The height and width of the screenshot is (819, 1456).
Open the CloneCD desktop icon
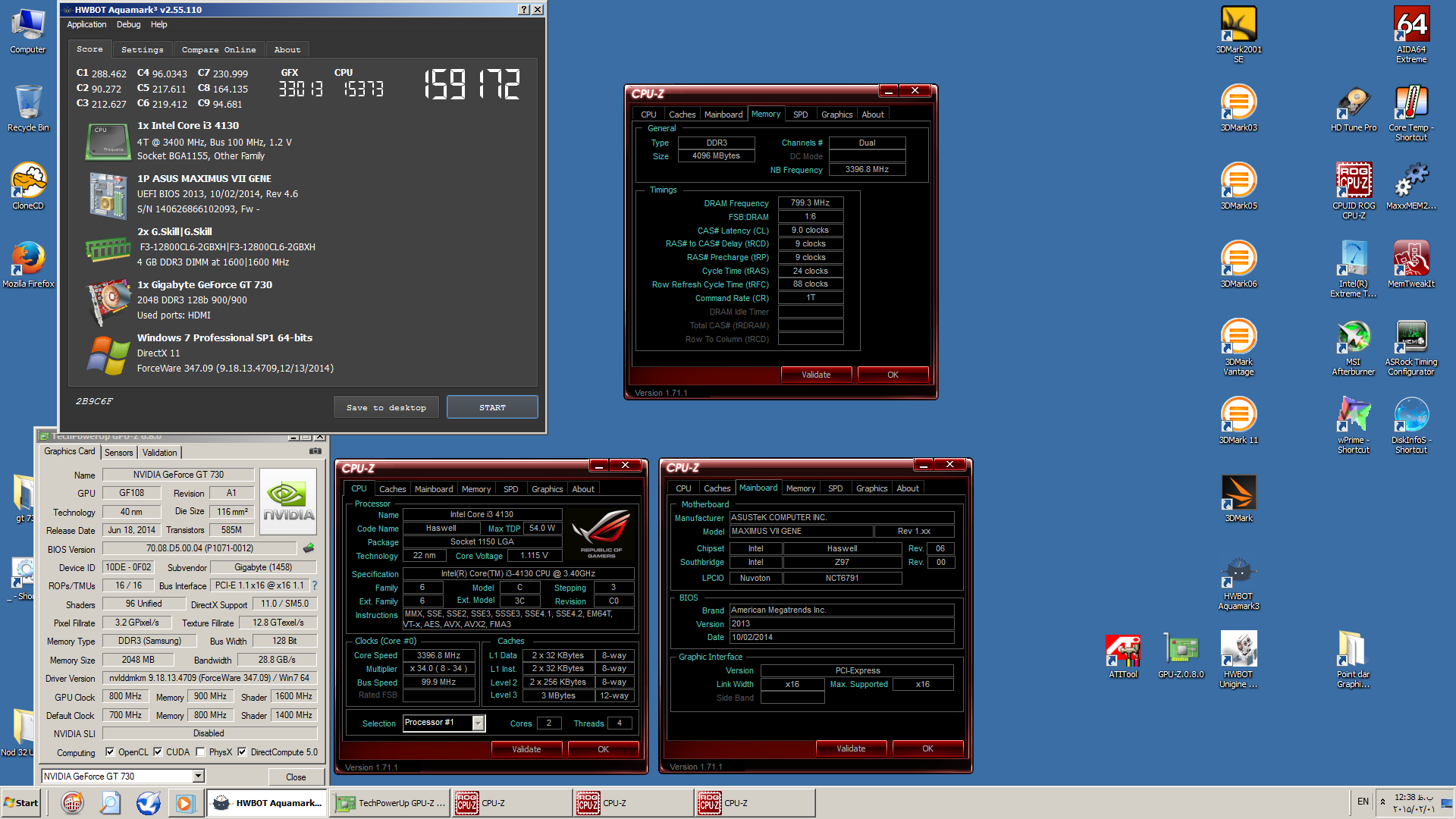28,186
